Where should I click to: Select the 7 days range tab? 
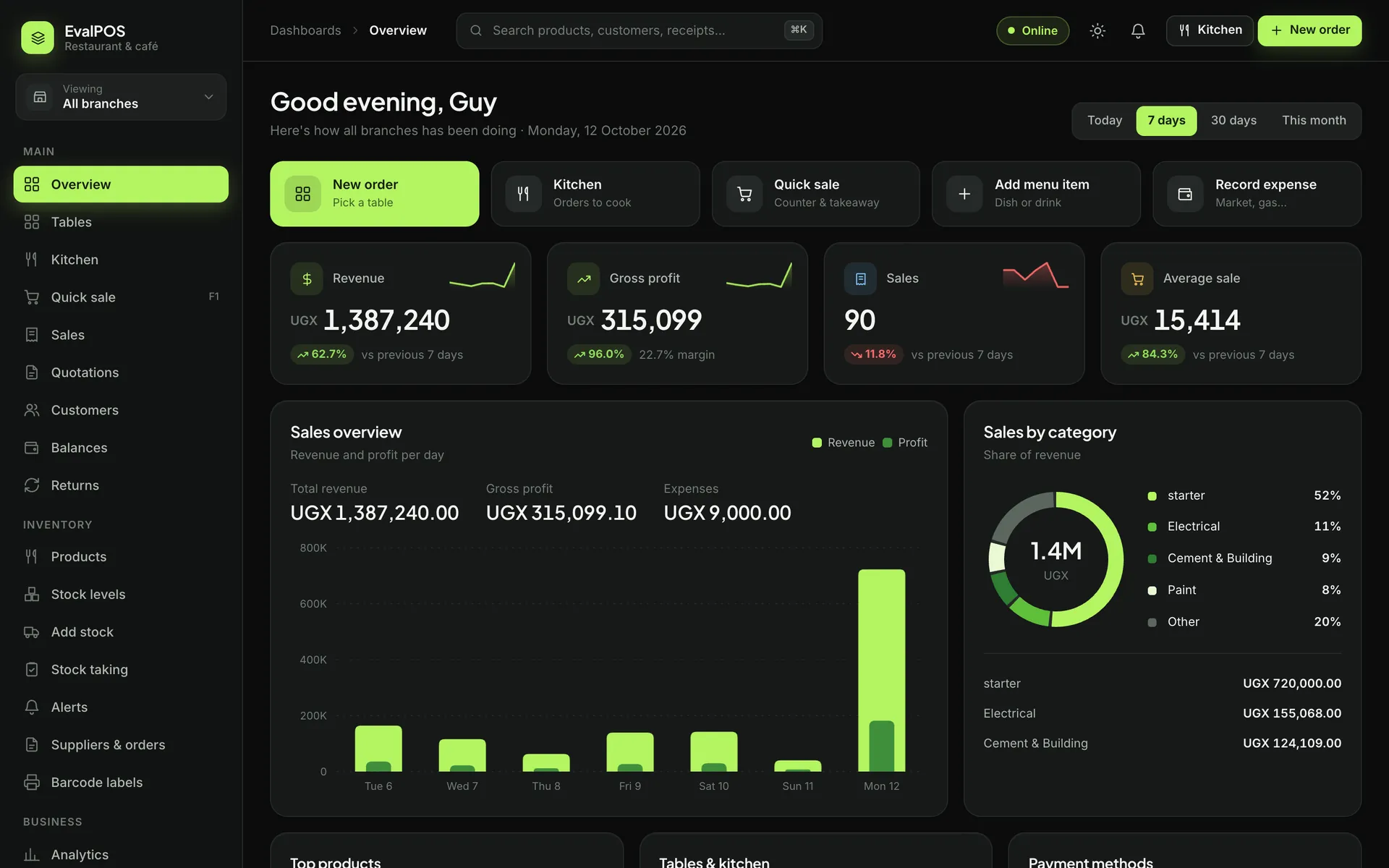coord(1166,121)
